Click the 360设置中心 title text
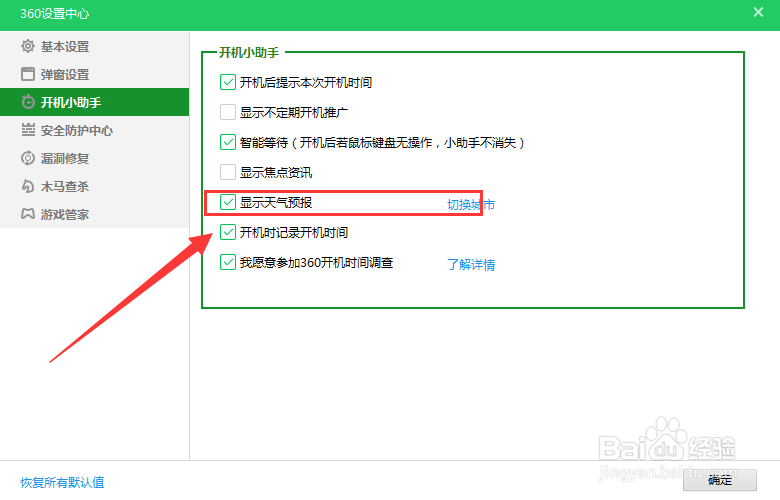Screen dimensions: 780x500 point(55,13)
